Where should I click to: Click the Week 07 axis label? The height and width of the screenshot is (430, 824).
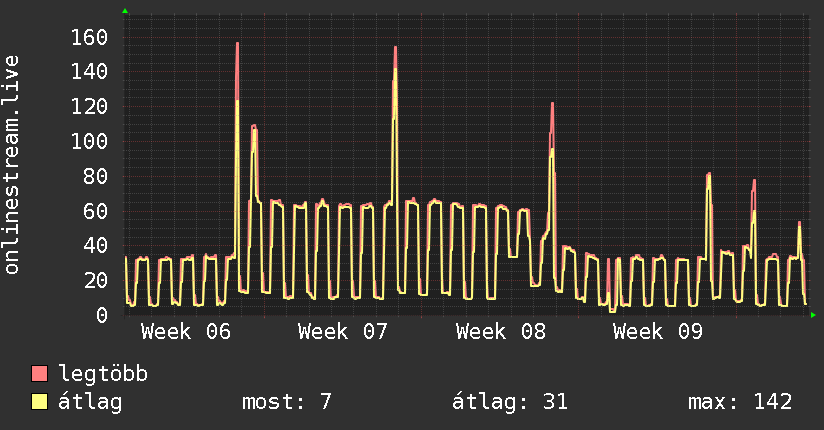point(343,332)
